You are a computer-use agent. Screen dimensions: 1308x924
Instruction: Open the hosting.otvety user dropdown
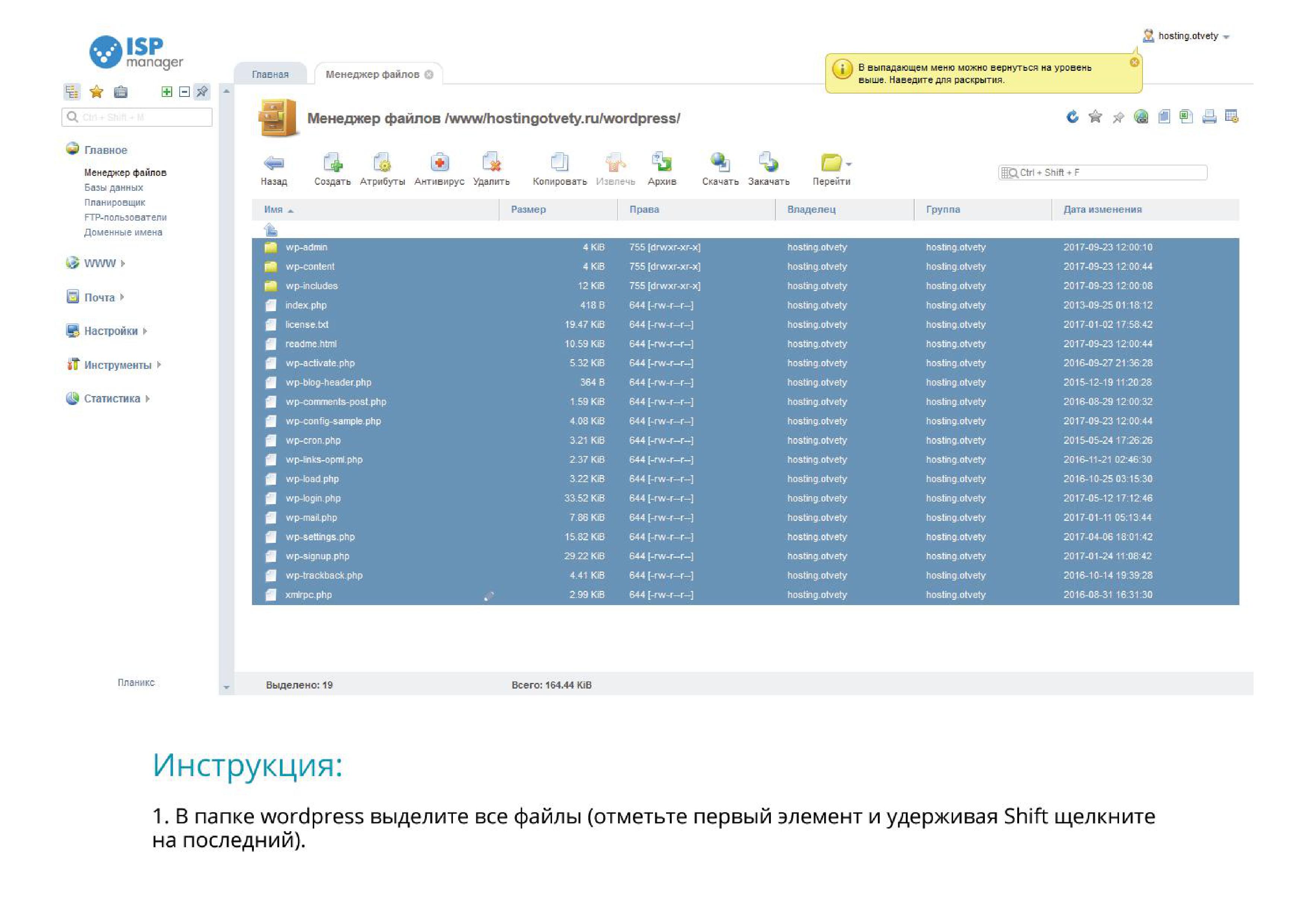click(x=1186, y=36)
